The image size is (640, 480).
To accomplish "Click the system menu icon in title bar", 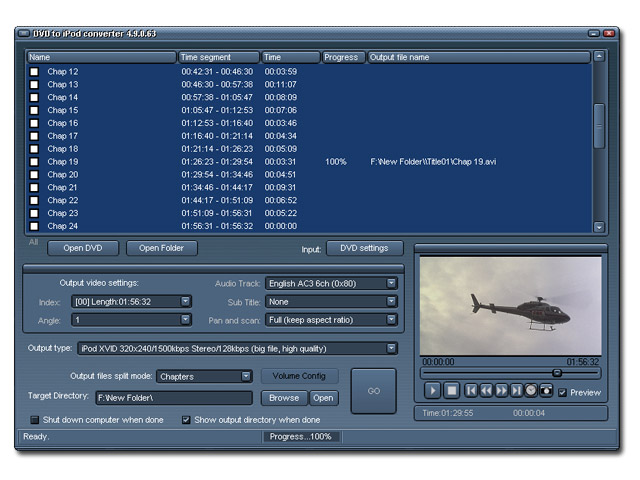I will click(x=24, y=33).
